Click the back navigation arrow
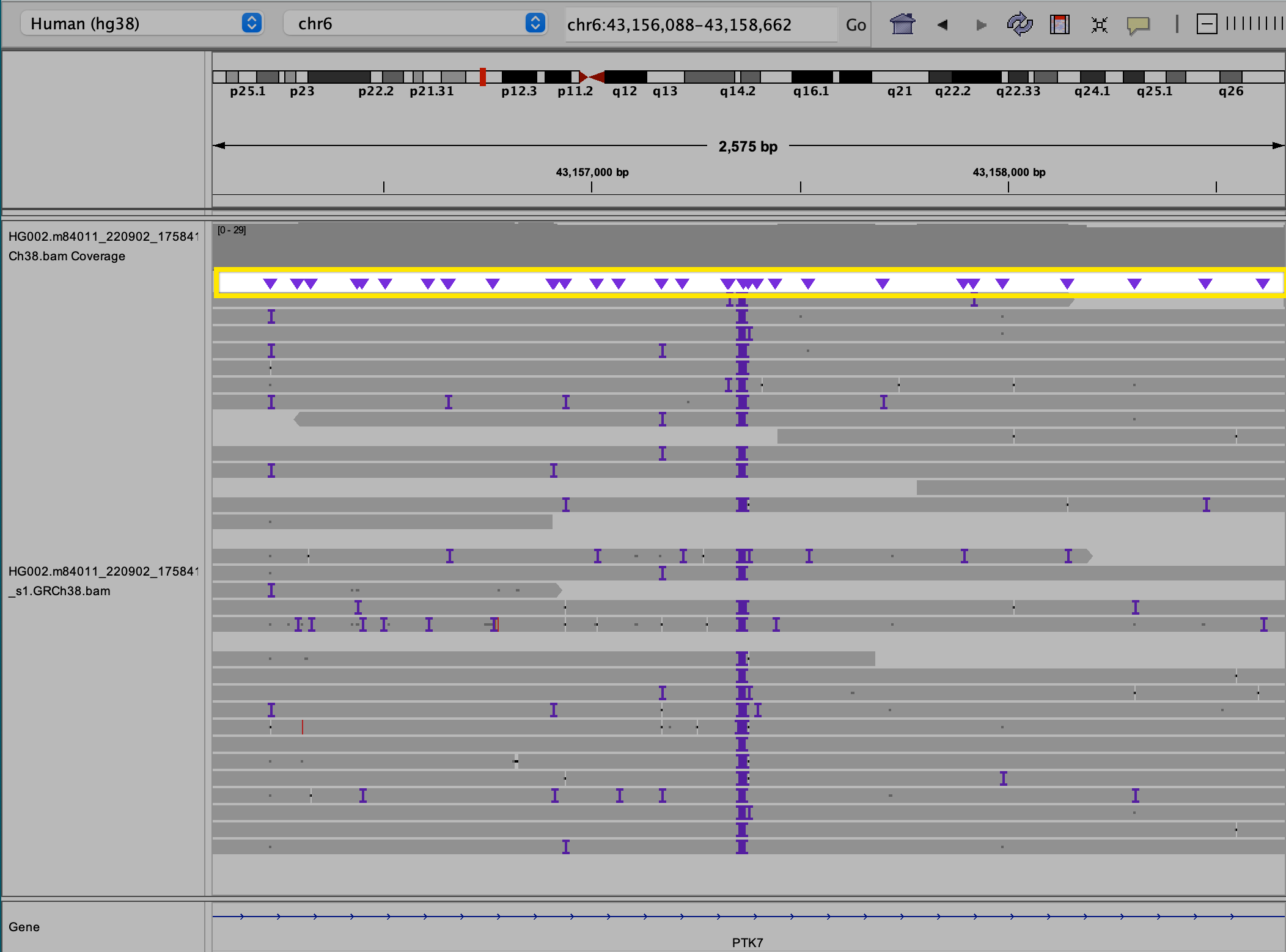Viewport: 1286px width, 952px height. (x=942, y=25)
